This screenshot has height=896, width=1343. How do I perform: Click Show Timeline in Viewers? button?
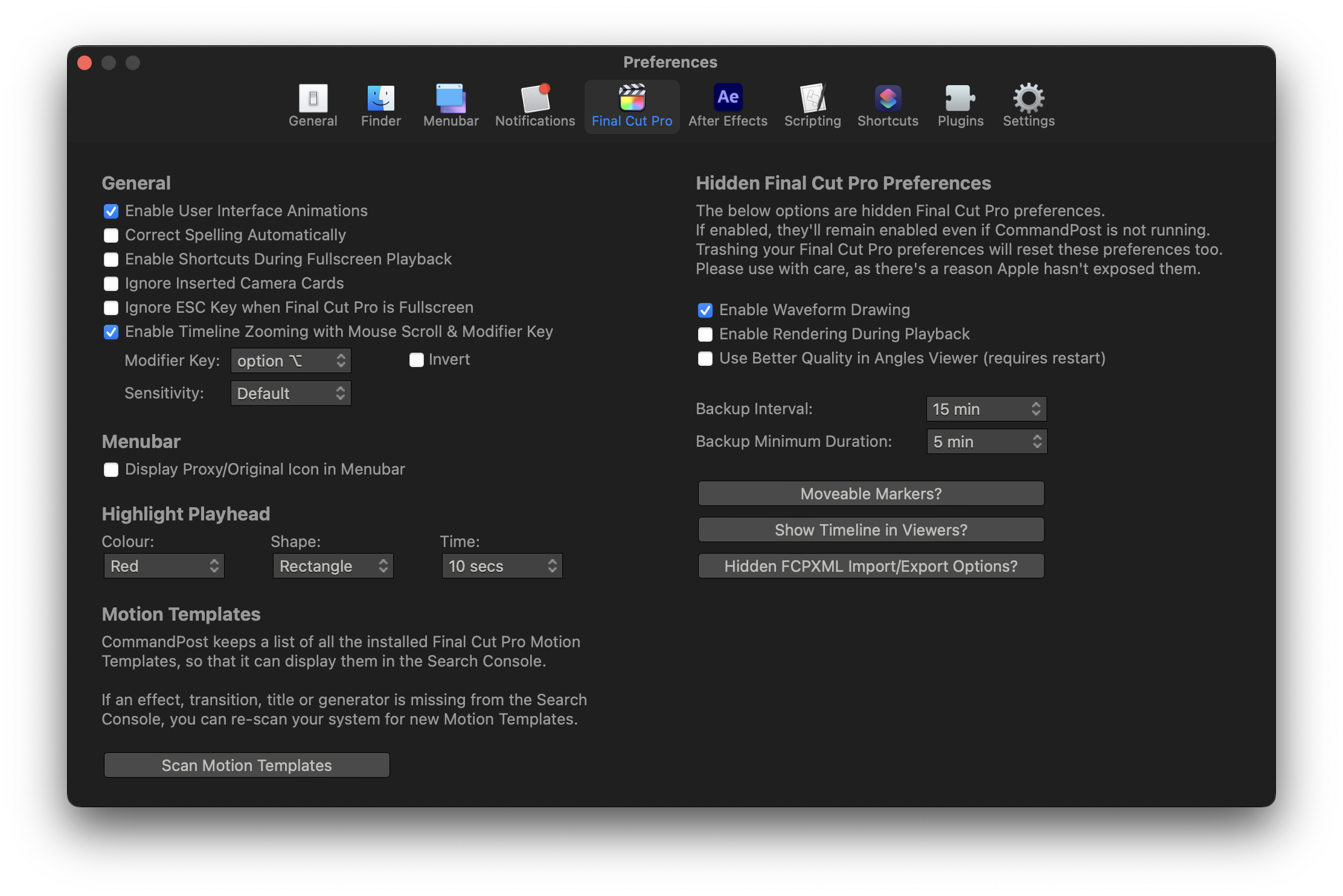coord(871,530)
